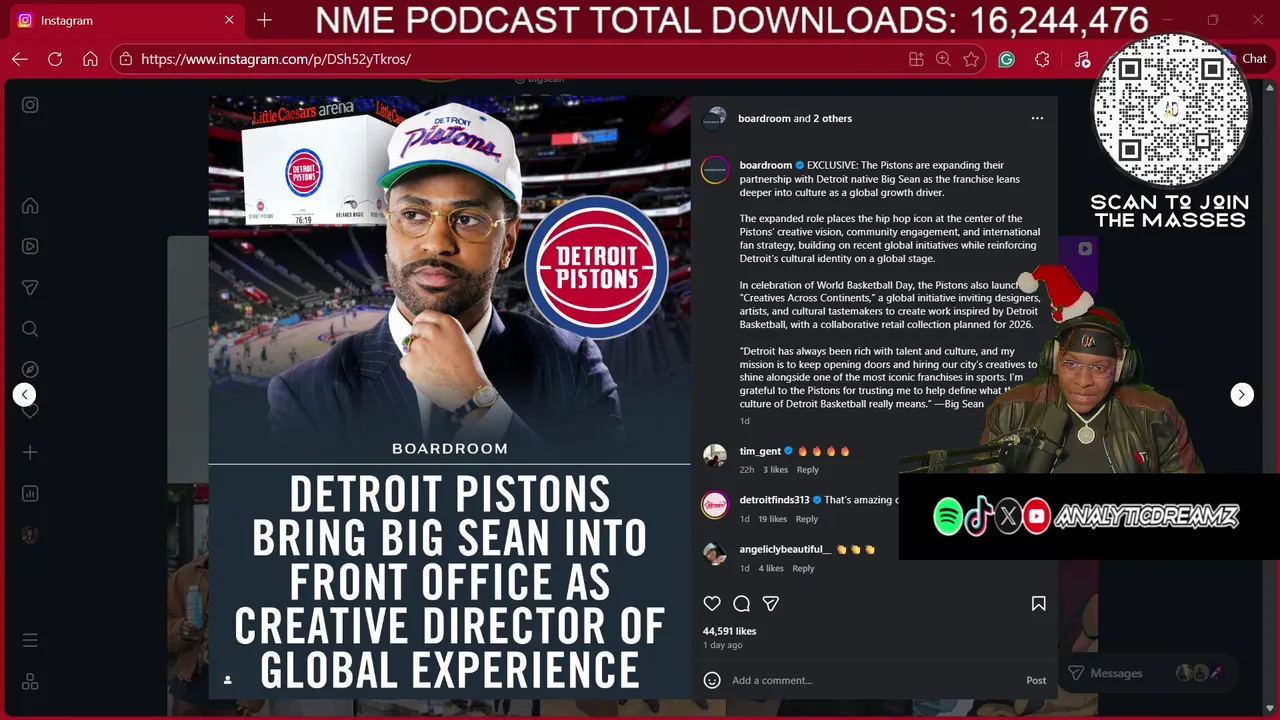Click the browser Back arrow
Image resolution: width=1280 pixels, height=720 pixels.
(20, 59)
